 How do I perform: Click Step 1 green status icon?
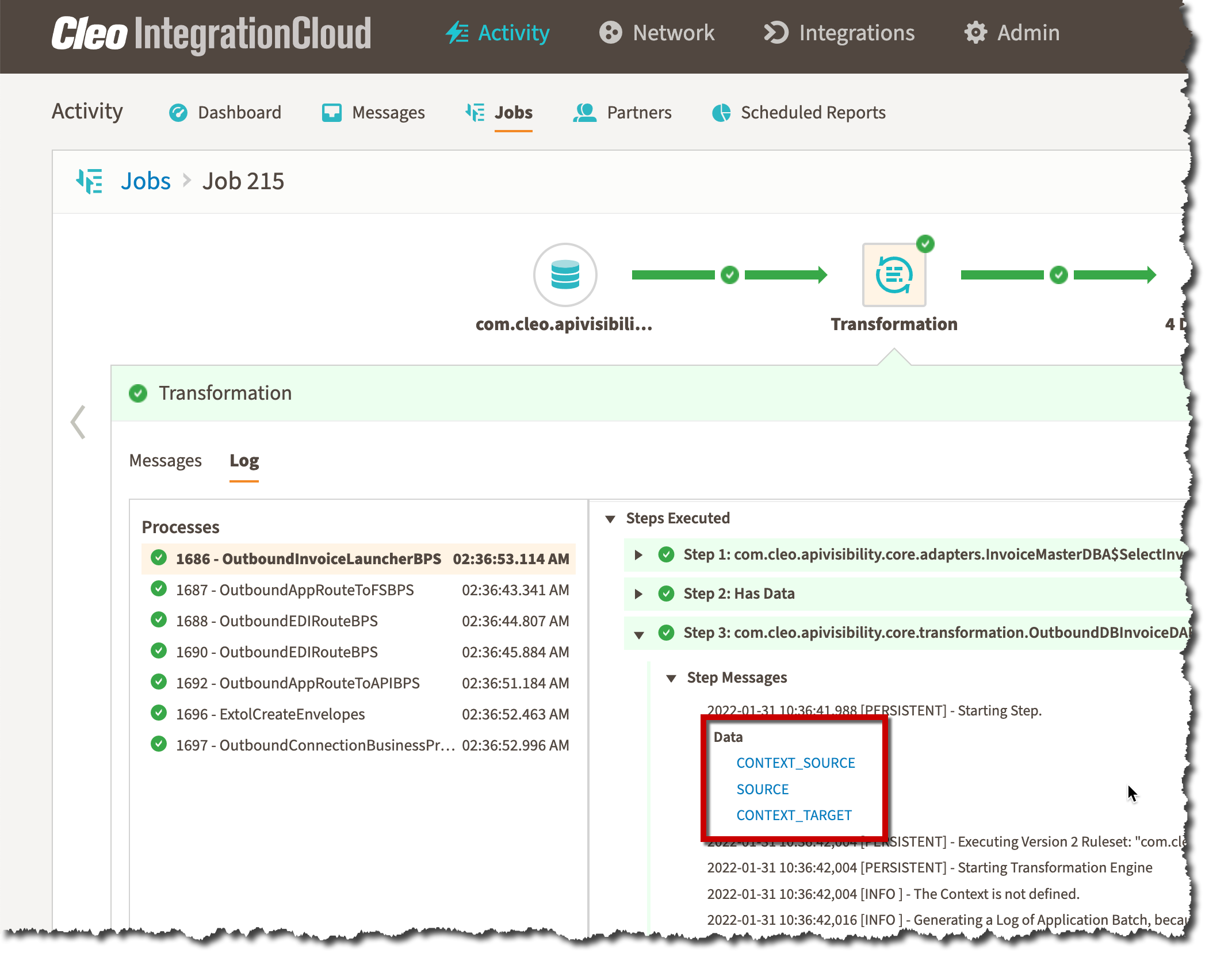667,555
